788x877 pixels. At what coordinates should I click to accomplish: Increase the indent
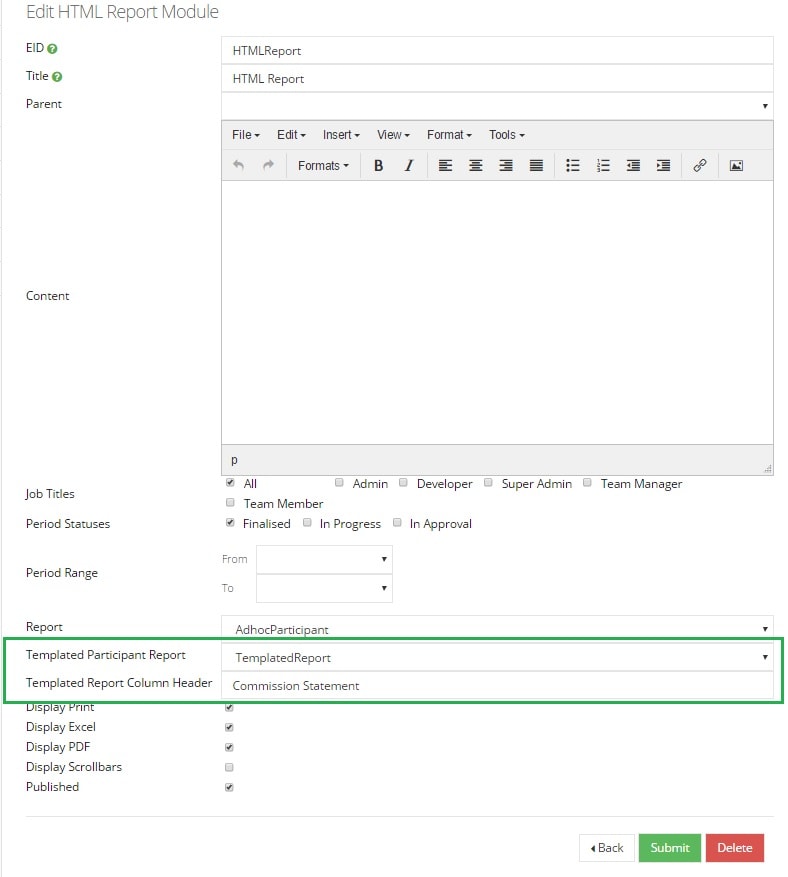pyautogui.click(x=663, y=166)
